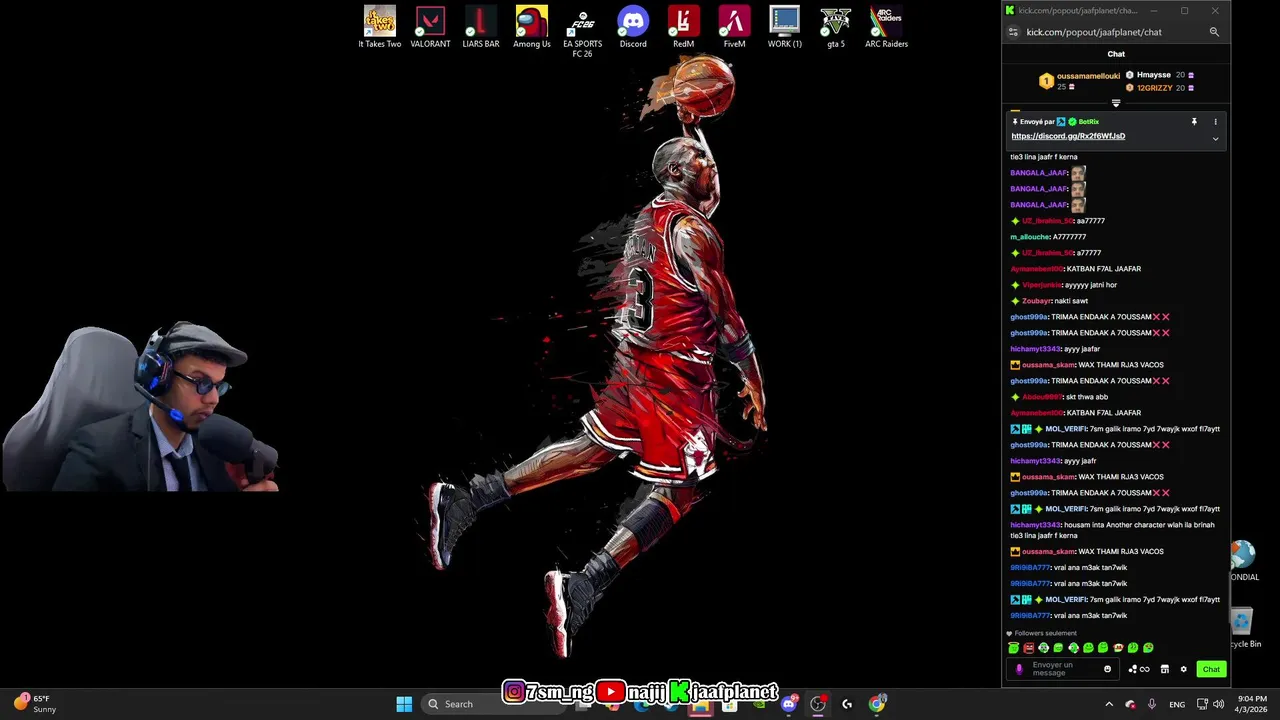Open the ARC Raiders desktop shortcut
The width and height of the screenshot is (1280, 720).
886,27
